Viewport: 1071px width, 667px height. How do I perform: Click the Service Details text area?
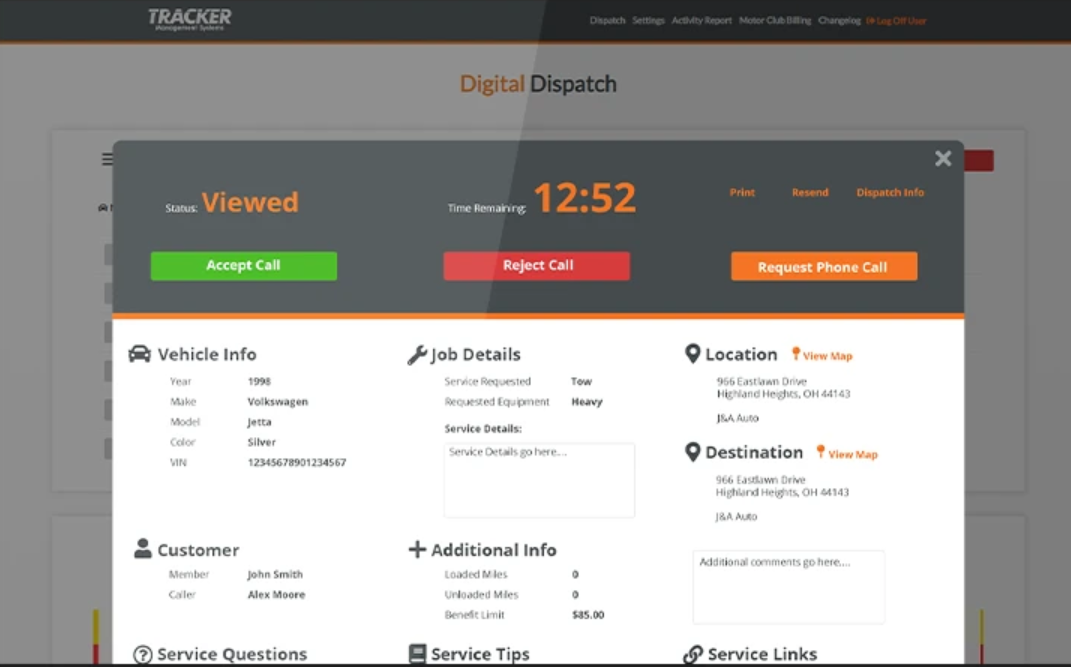pyautogui.click(x=540, y=480)
